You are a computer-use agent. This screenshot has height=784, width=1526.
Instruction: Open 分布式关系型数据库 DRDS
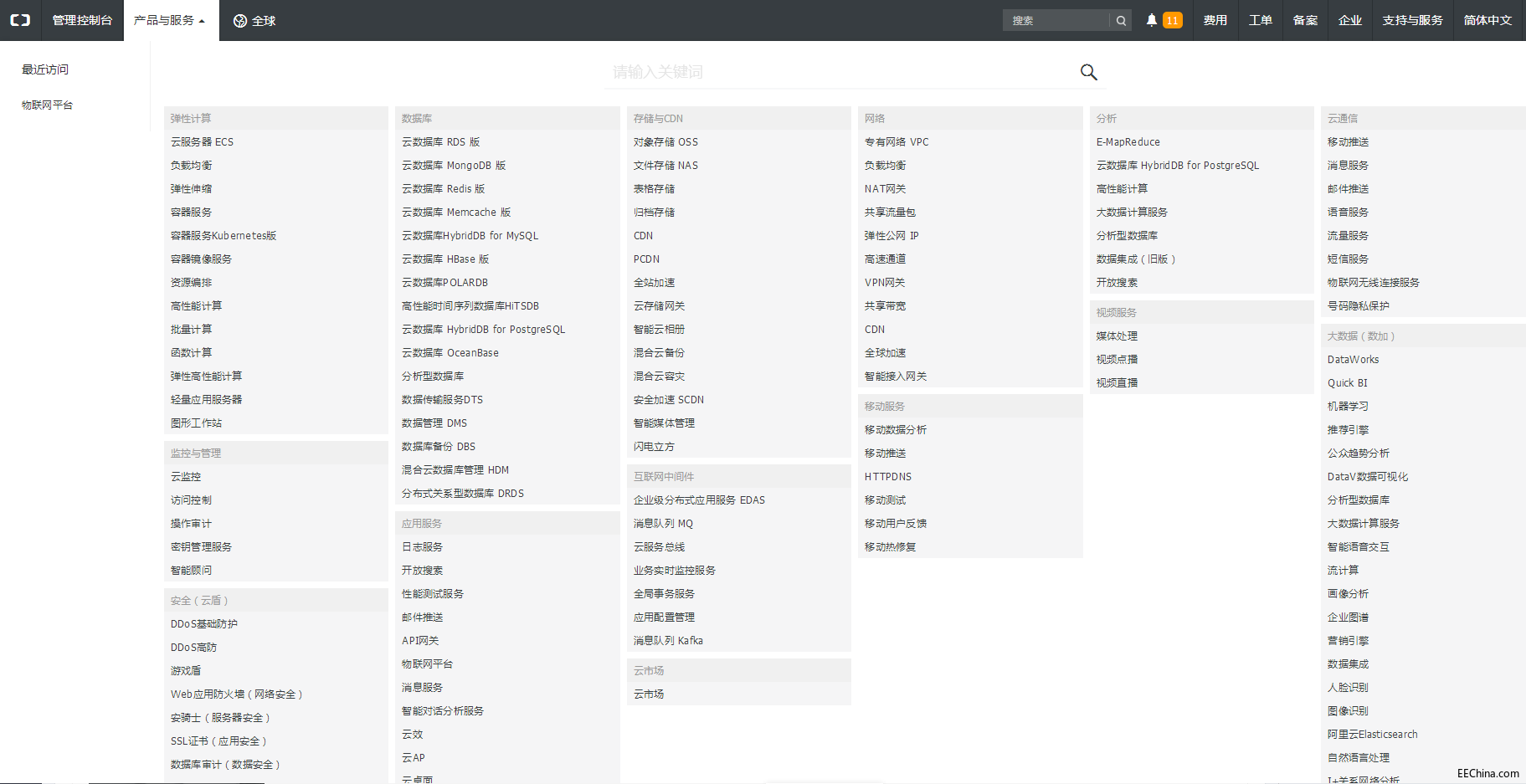tap(463, 493)
